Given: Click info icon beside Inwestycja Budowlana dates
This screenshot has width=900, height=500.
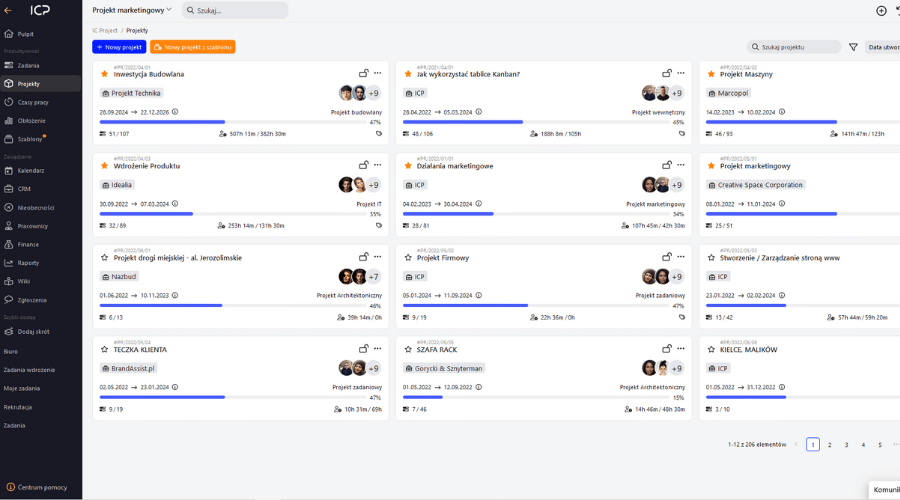Looking at the screenshot, I should (175, 112).
